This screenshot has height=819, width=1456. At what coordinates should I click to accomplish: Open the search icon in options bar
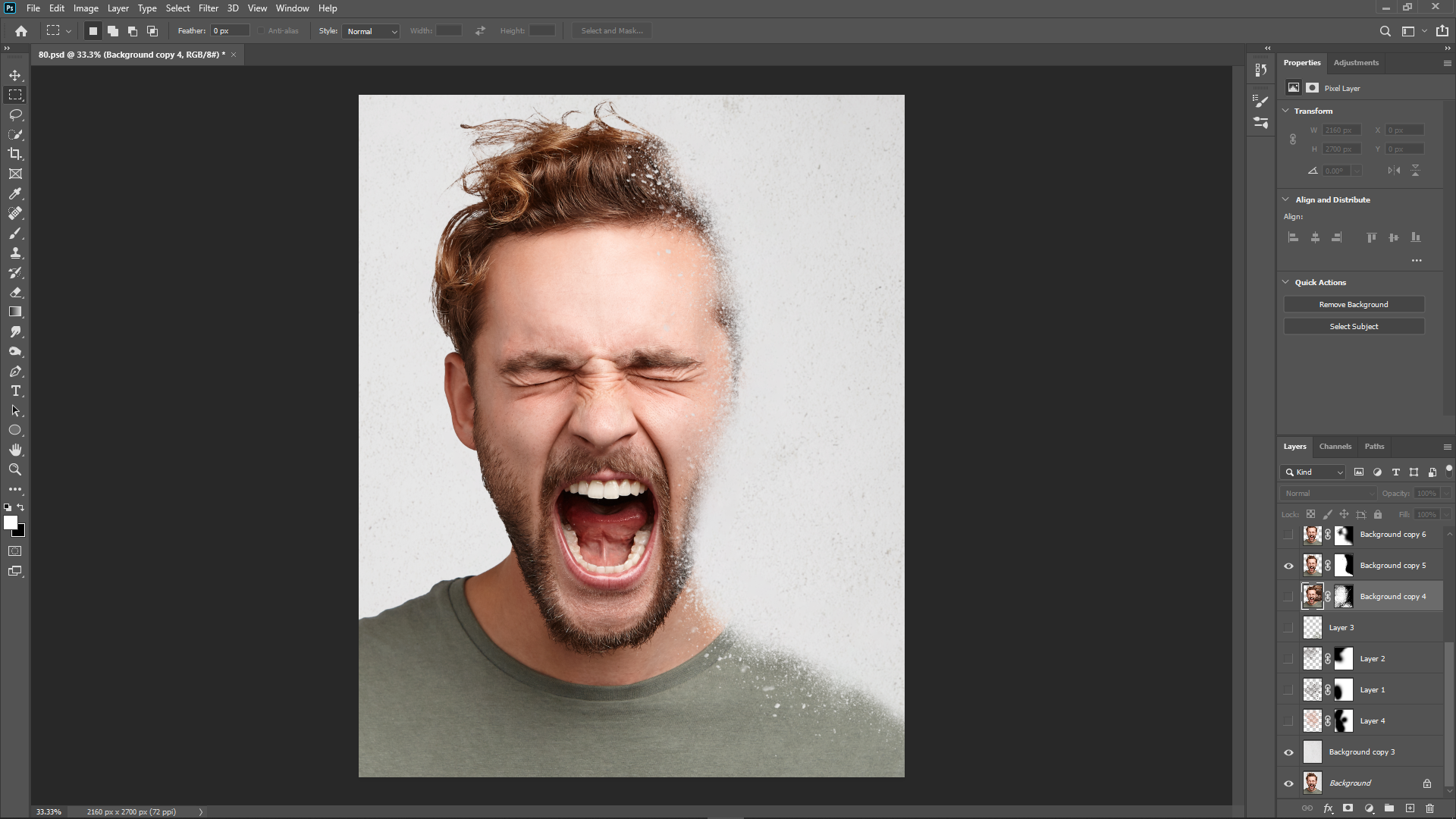[x=1385, y=31]
